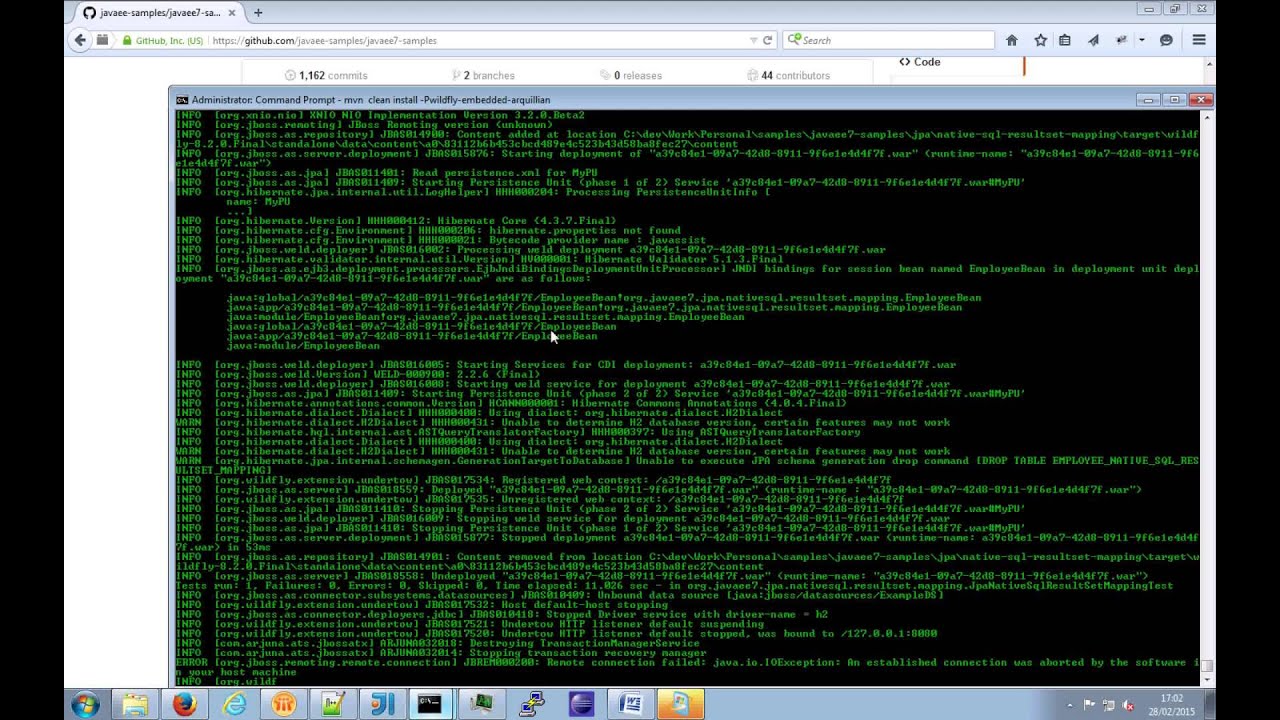
Task: Open the network computers taskbar icon
Action: (531, 704)
